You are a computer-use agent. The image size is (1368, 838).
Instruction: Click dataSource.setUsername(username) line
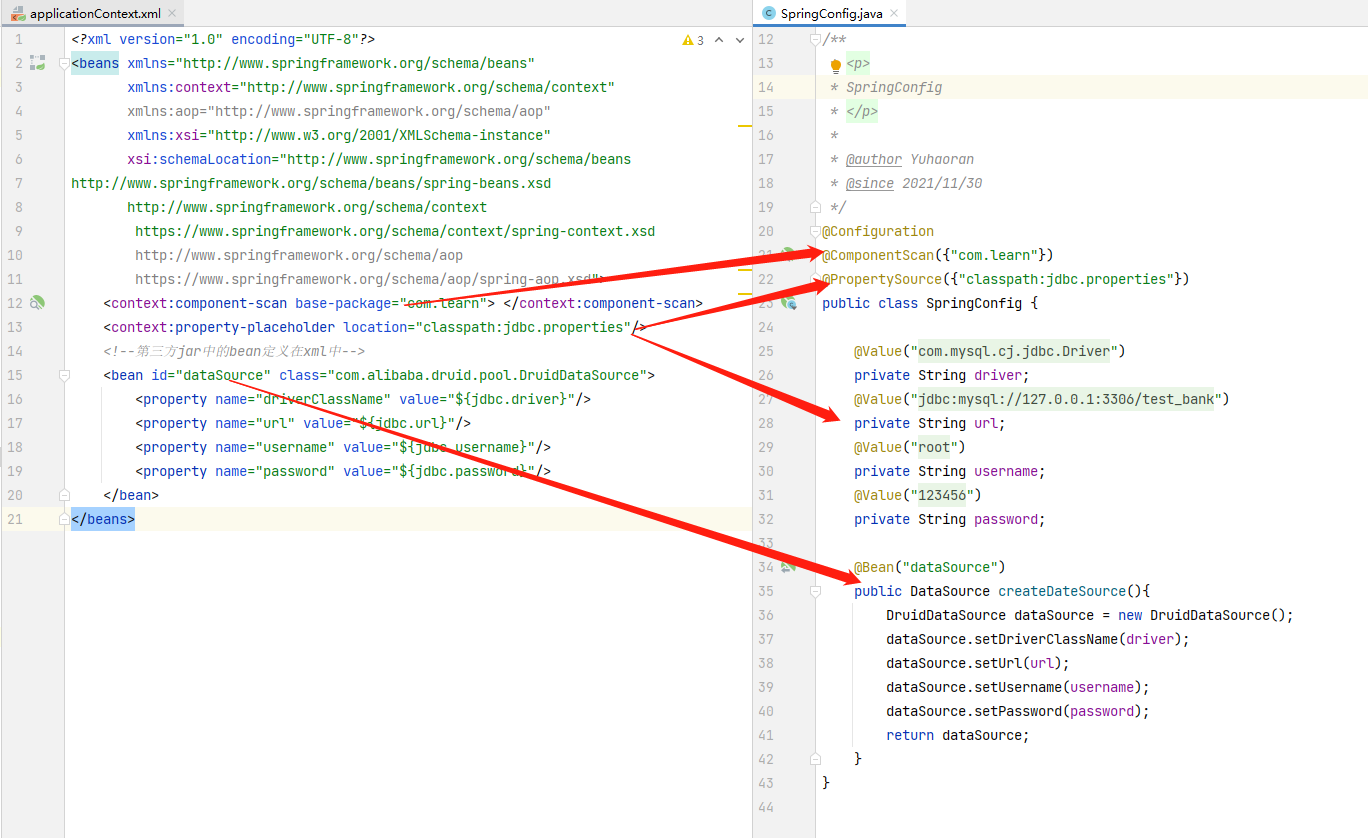coord(1018,687)
